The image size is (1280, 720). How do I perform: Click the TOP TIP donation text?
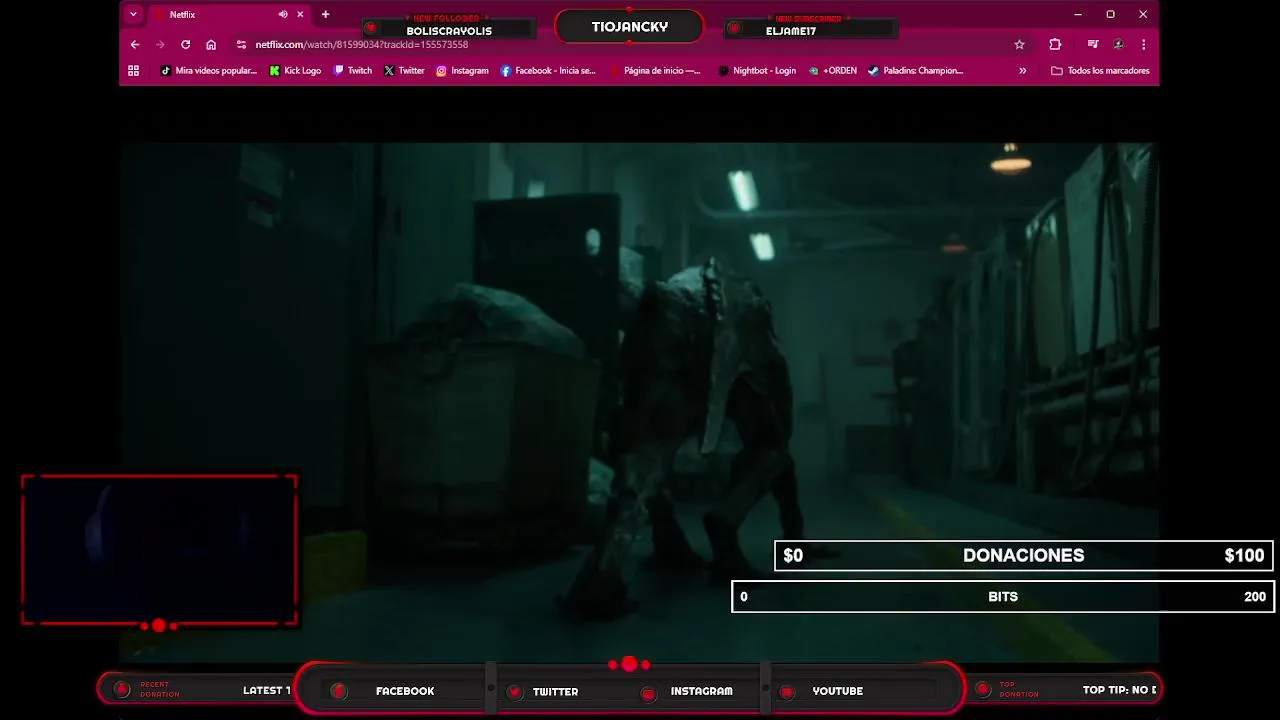click(1119, 690)
